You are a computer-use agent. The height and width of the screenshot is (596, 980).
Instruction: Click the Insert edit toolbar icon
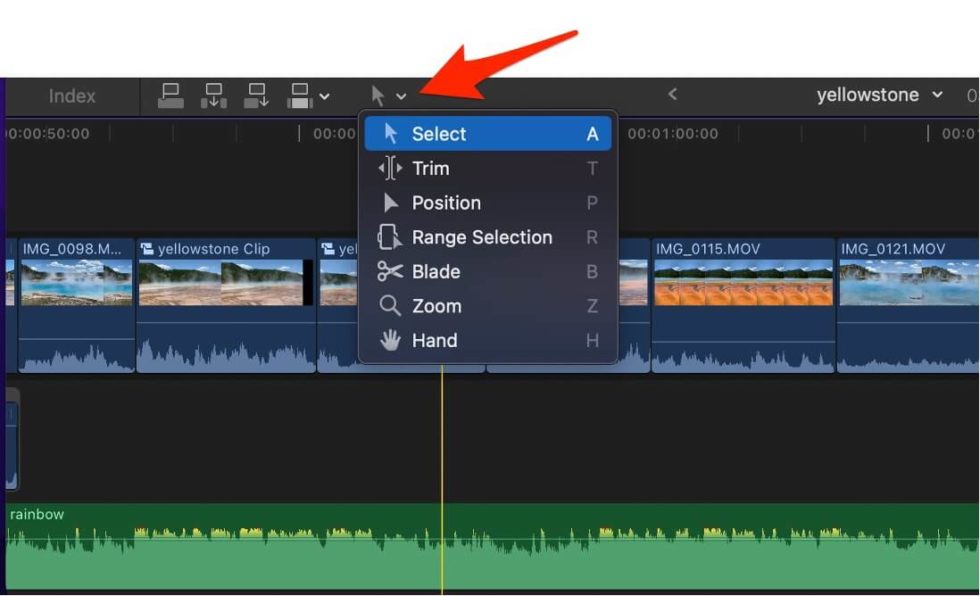tap(213, 95)
